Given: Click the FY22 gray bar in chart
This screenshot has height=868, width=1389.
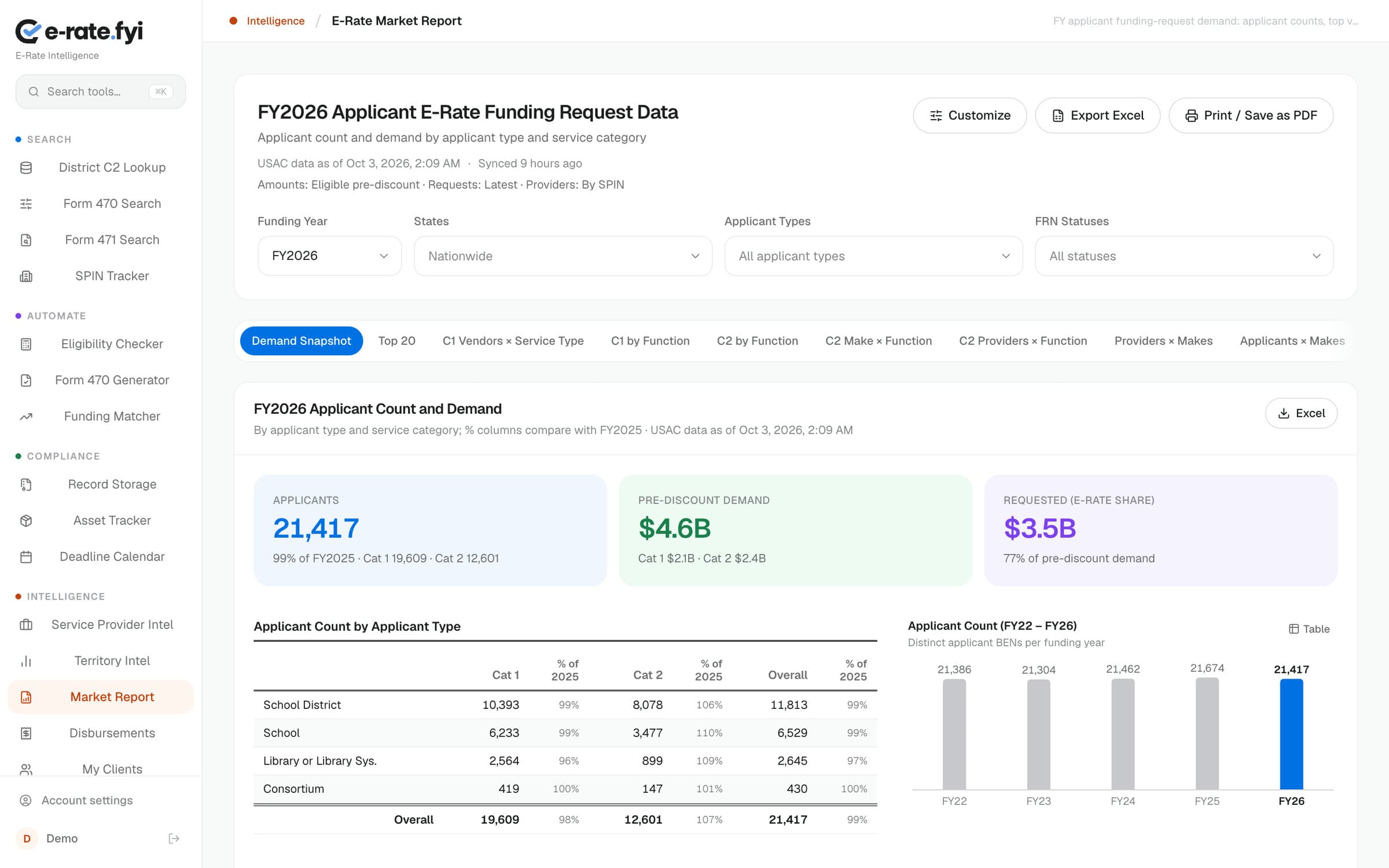Looking at the screenshot, I should 954,734.
